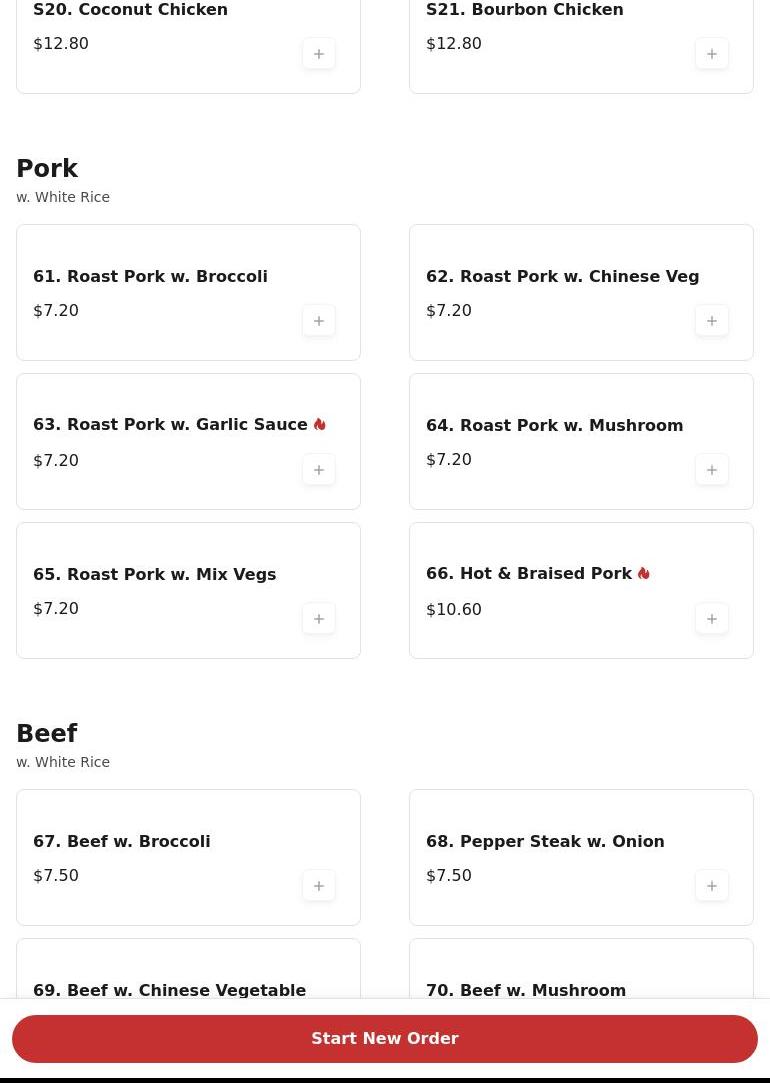Viewport: 770px width, 1083px height.
Task: Add 67. Beef w. Broccoli plus icon
Action: (x=318, y=885)
